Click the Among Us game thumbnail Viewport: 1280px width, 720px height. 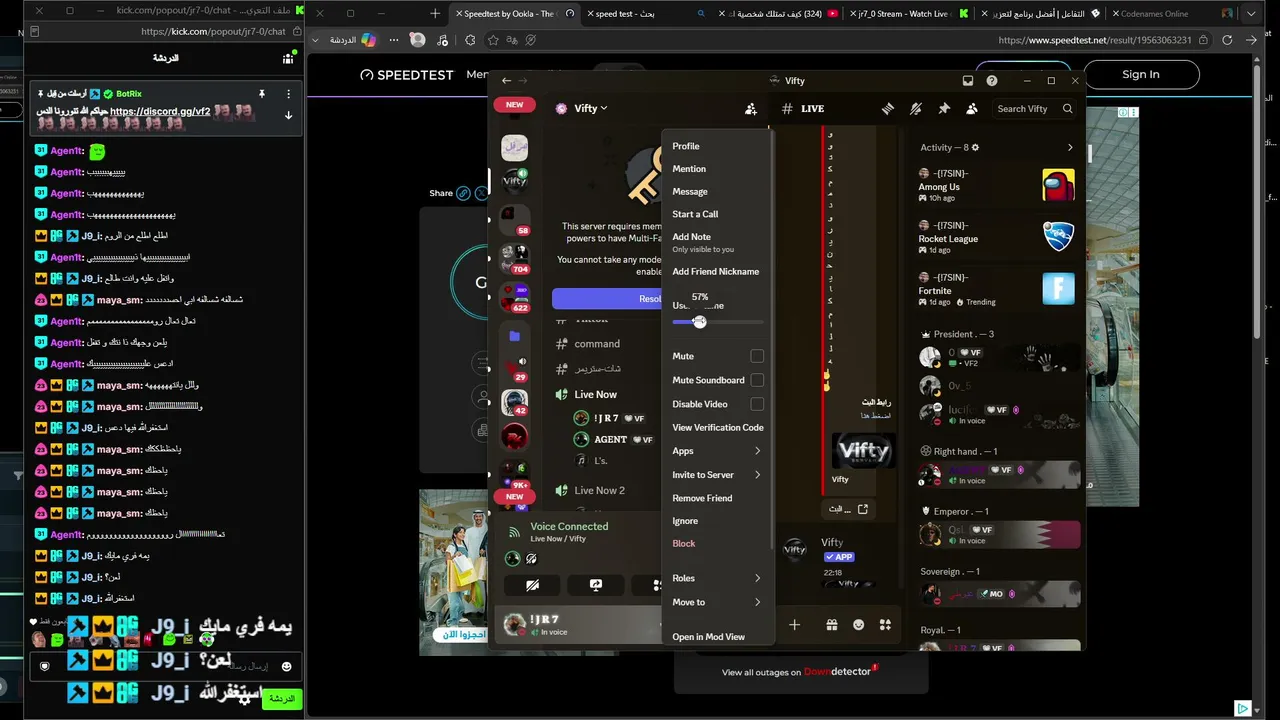(x=1058, y=185)
